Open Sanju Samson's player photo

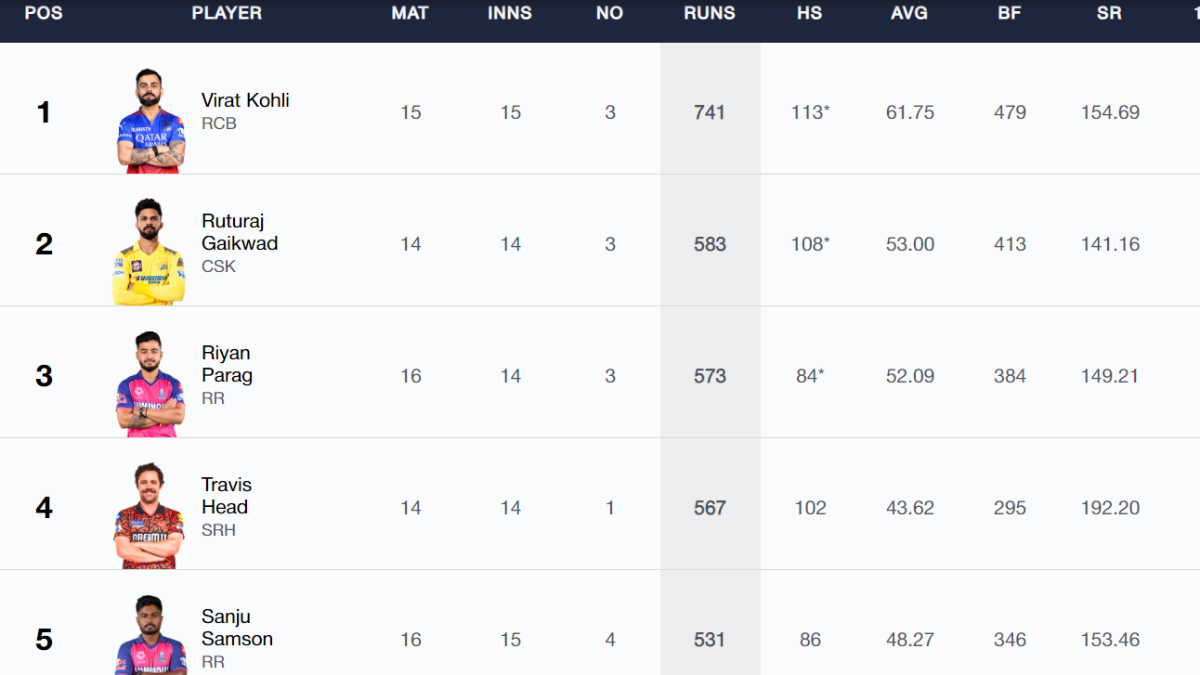[150, 636]
